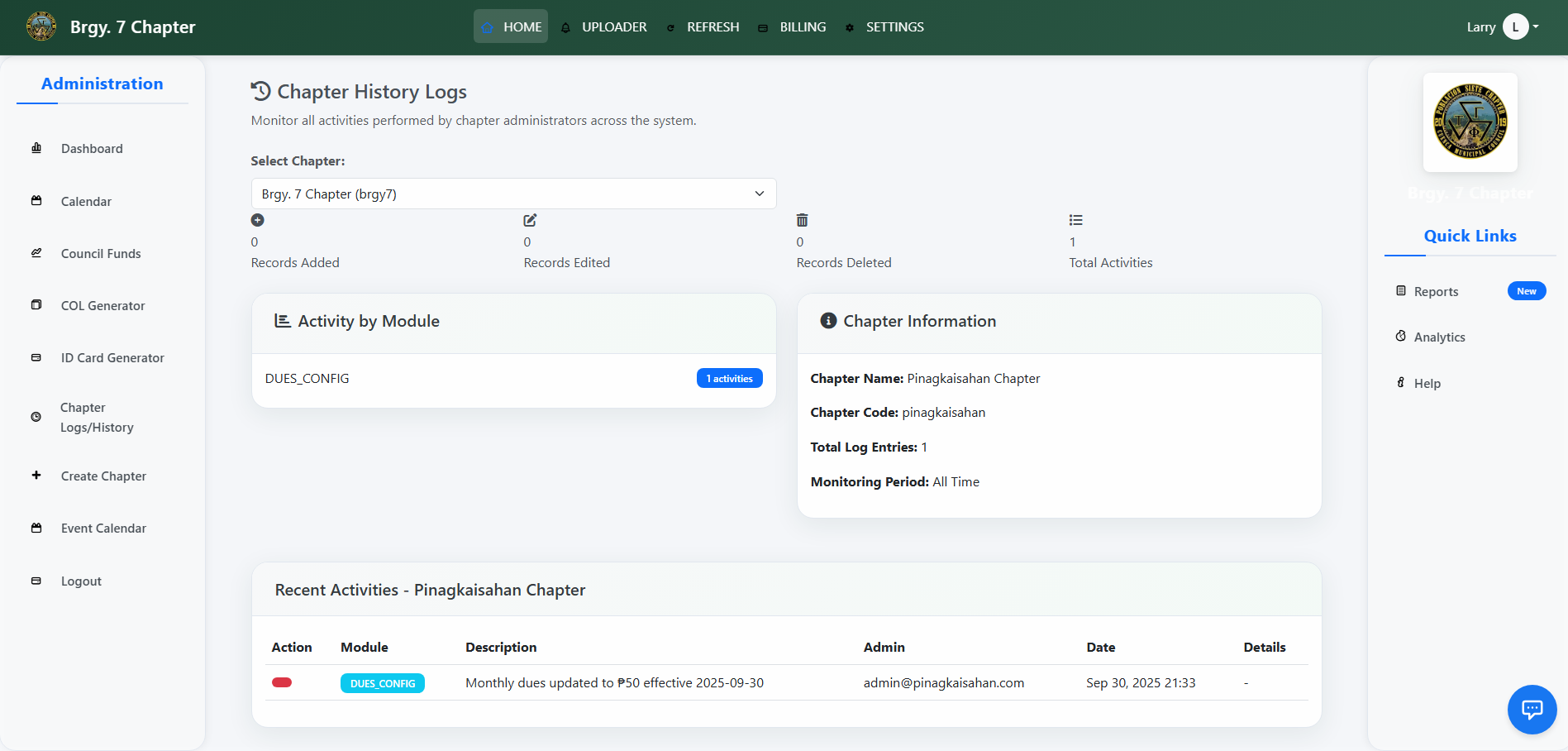
Task: Select UPLOADER in the top bar
Action: [604, 26]
